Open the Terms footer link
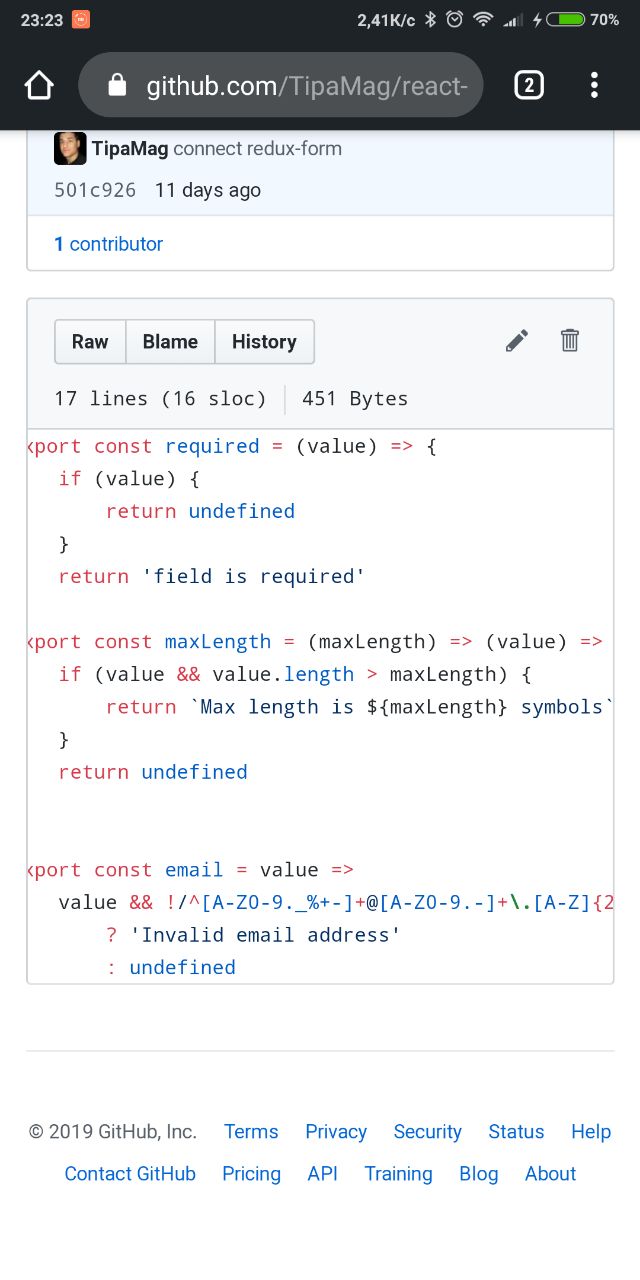The height and width of the screenshot is (1280, 640). [251, 1132]
